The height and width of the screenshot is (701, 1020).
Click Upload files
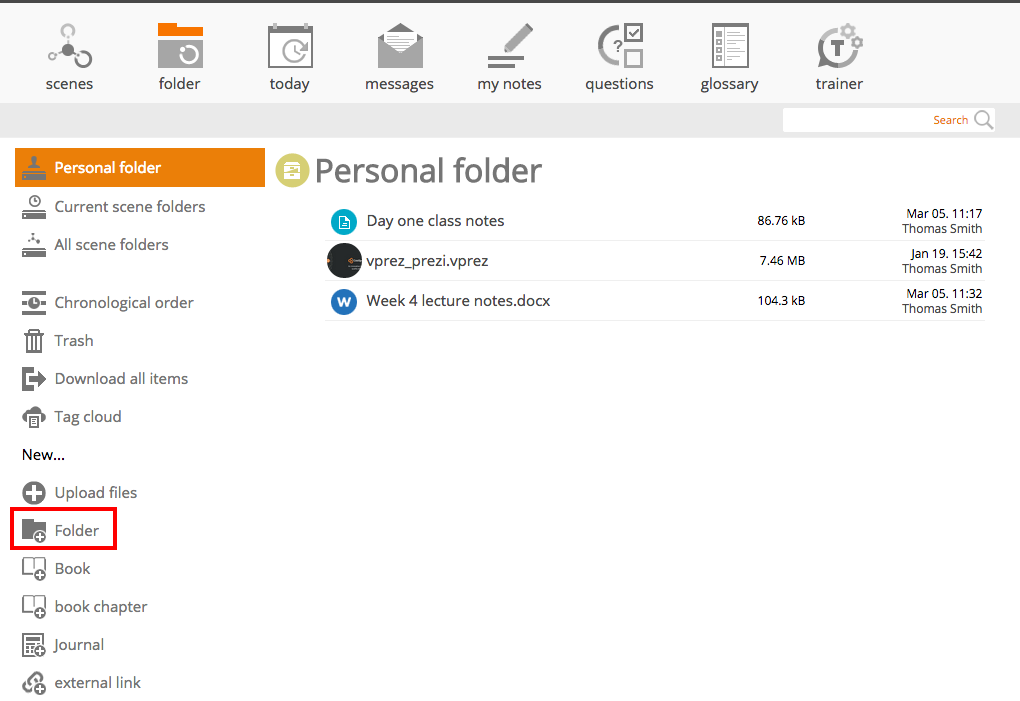pyautogui.click(x=95, y=493)
